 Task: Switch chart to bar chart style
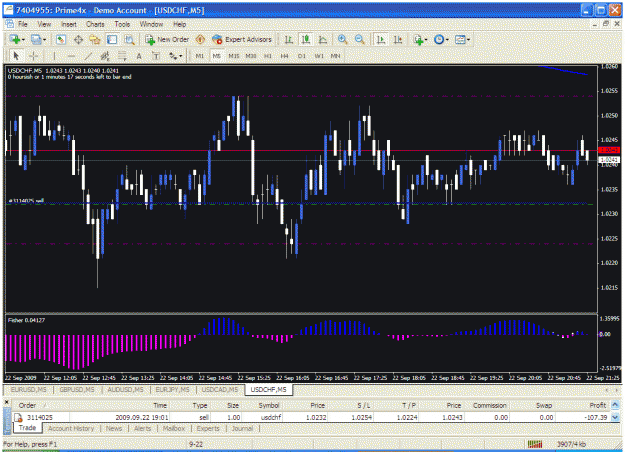tap(289, 39)
